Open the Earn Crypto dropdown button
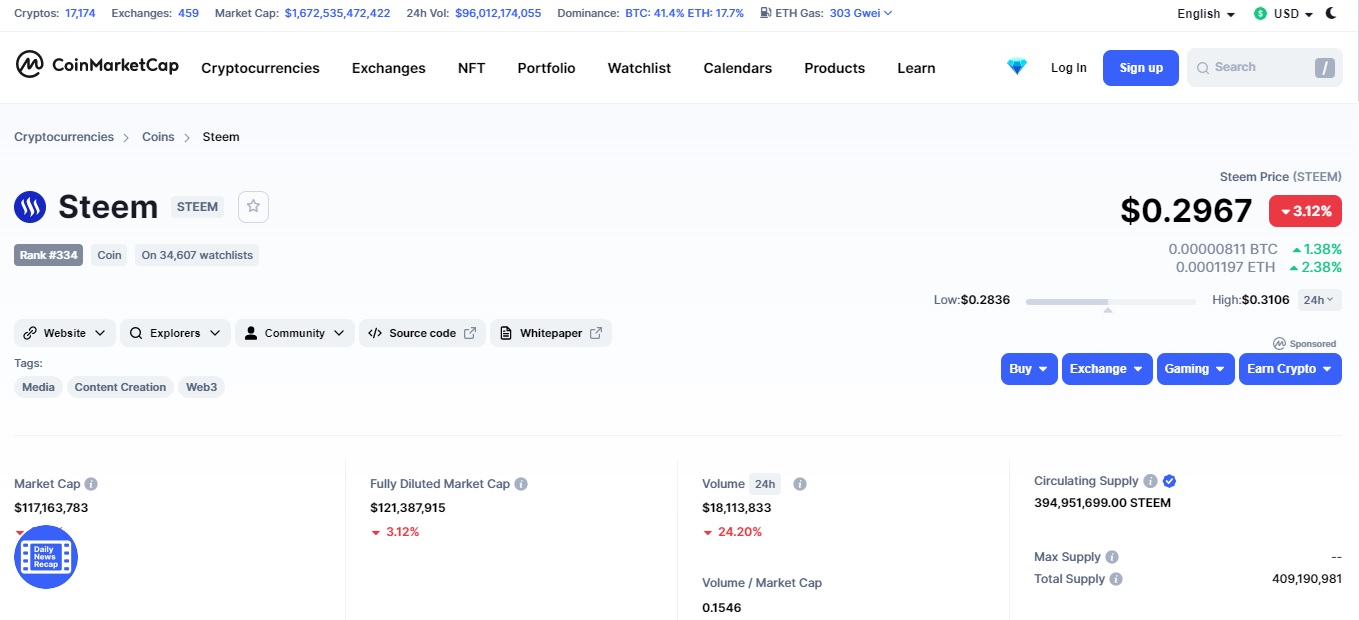Screen dimensions: 1359x620 pos(1290,369)
